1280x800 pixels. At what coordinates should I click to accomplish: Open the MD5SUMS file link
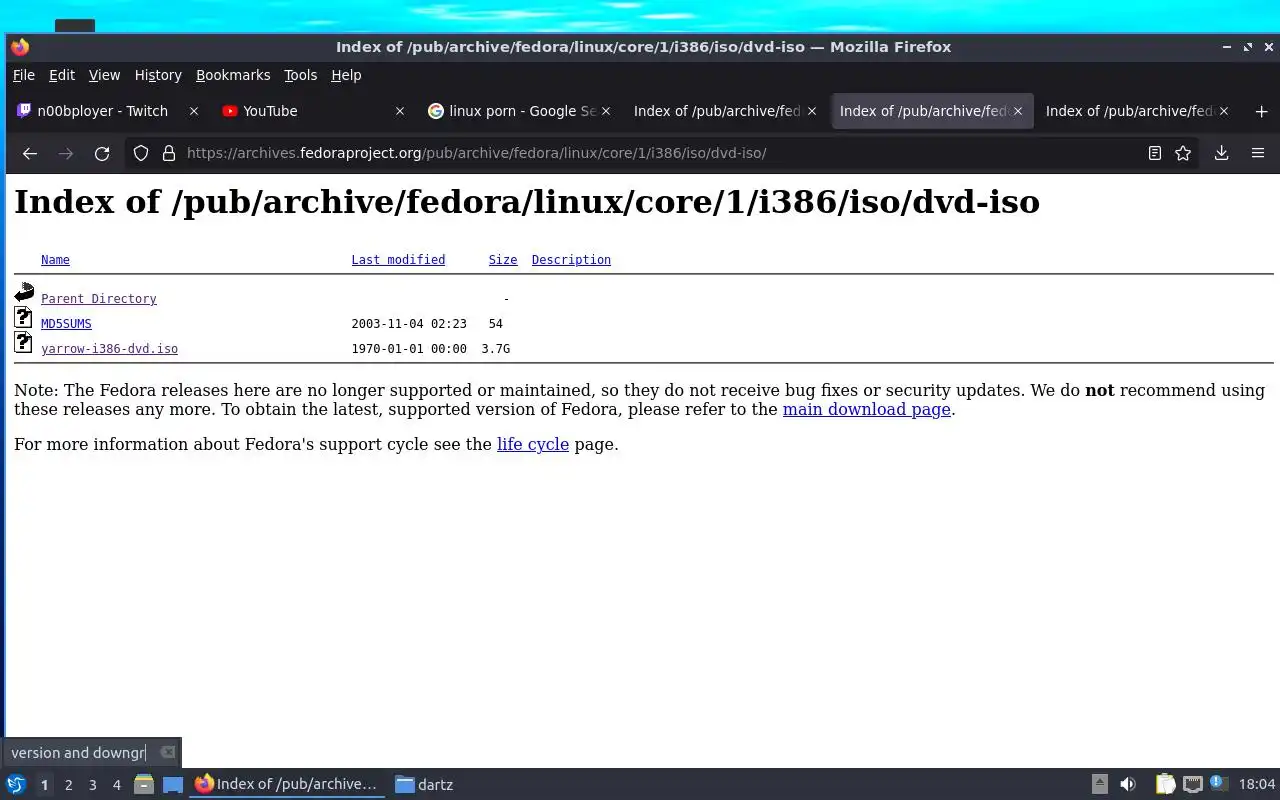(x=66, y=324)
